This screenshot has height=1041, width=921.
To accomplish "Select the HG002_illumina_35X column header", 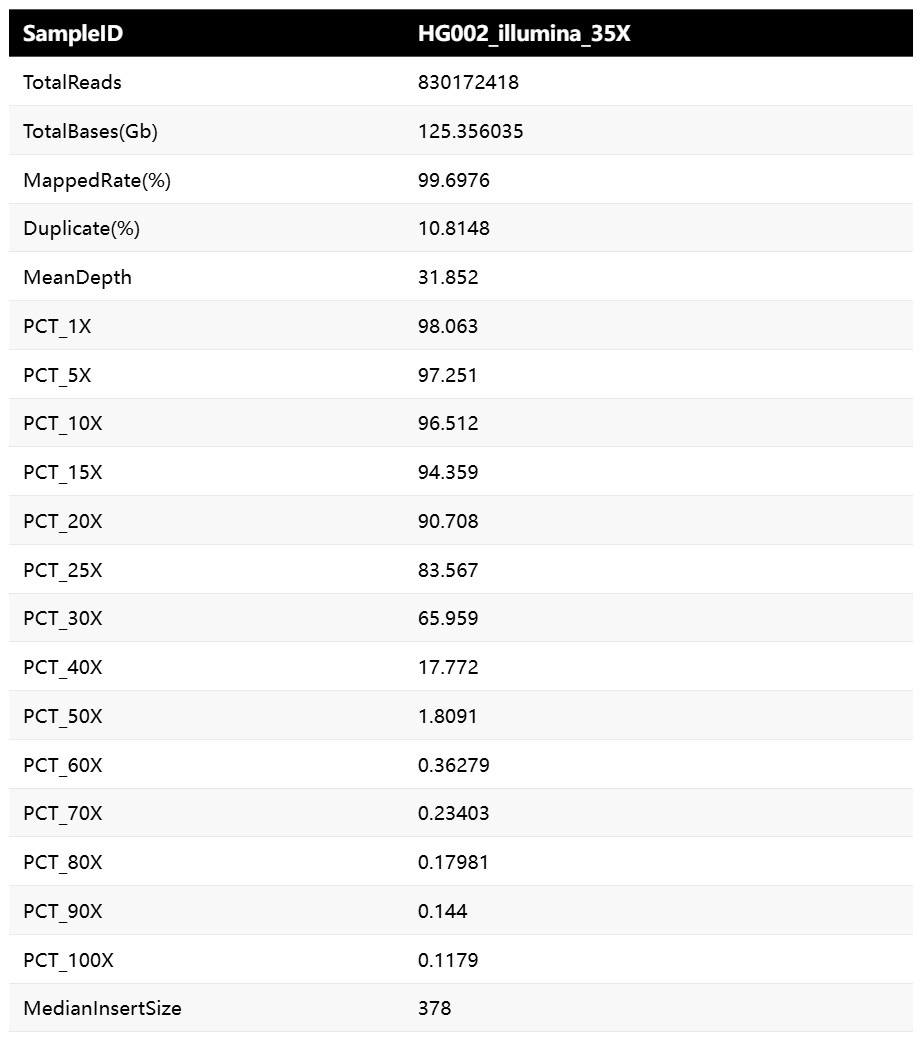I will click(x=524, y=33).
